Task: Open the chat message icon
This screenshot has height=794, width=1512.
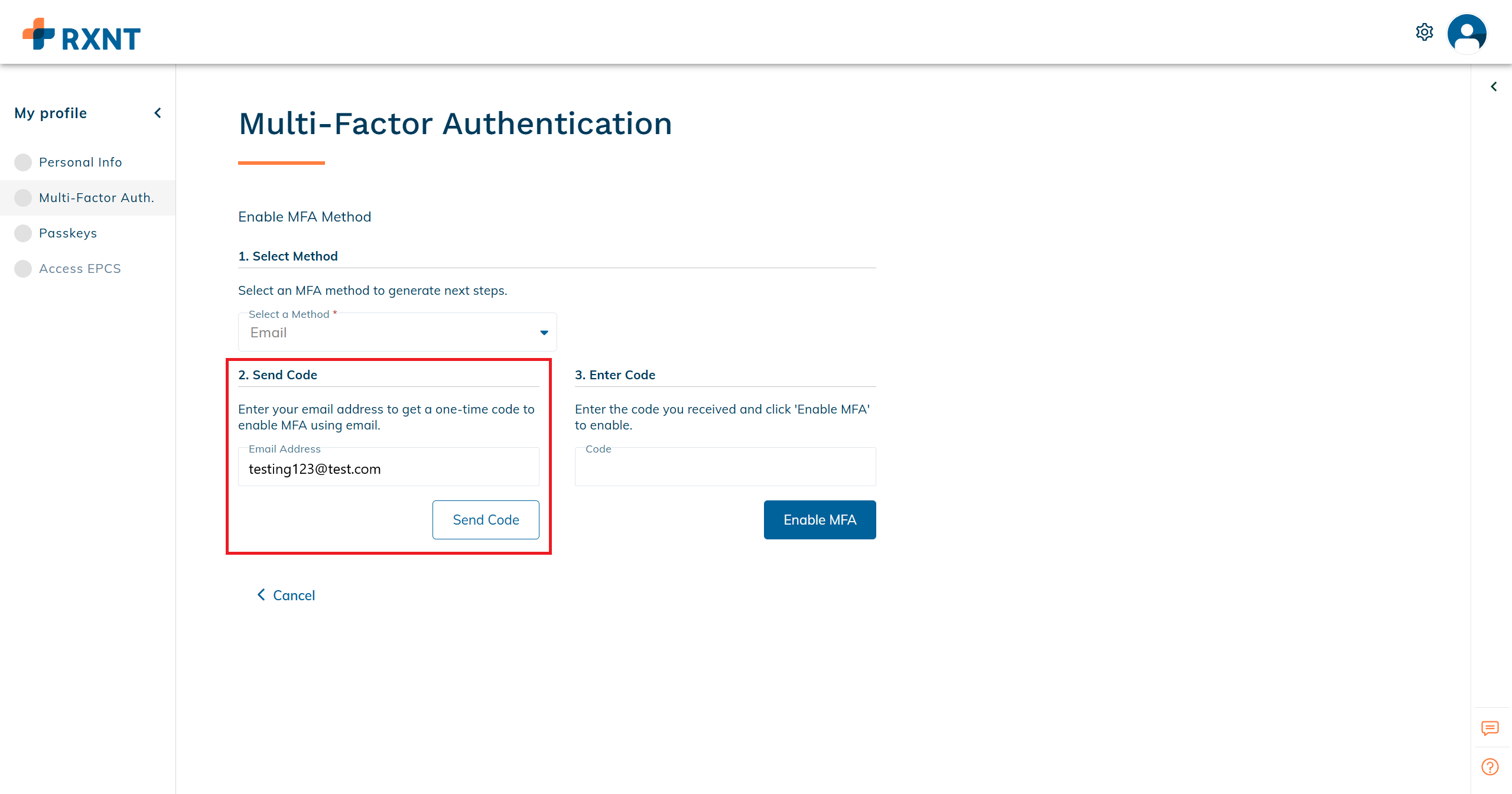Action: click(1490, 728)
